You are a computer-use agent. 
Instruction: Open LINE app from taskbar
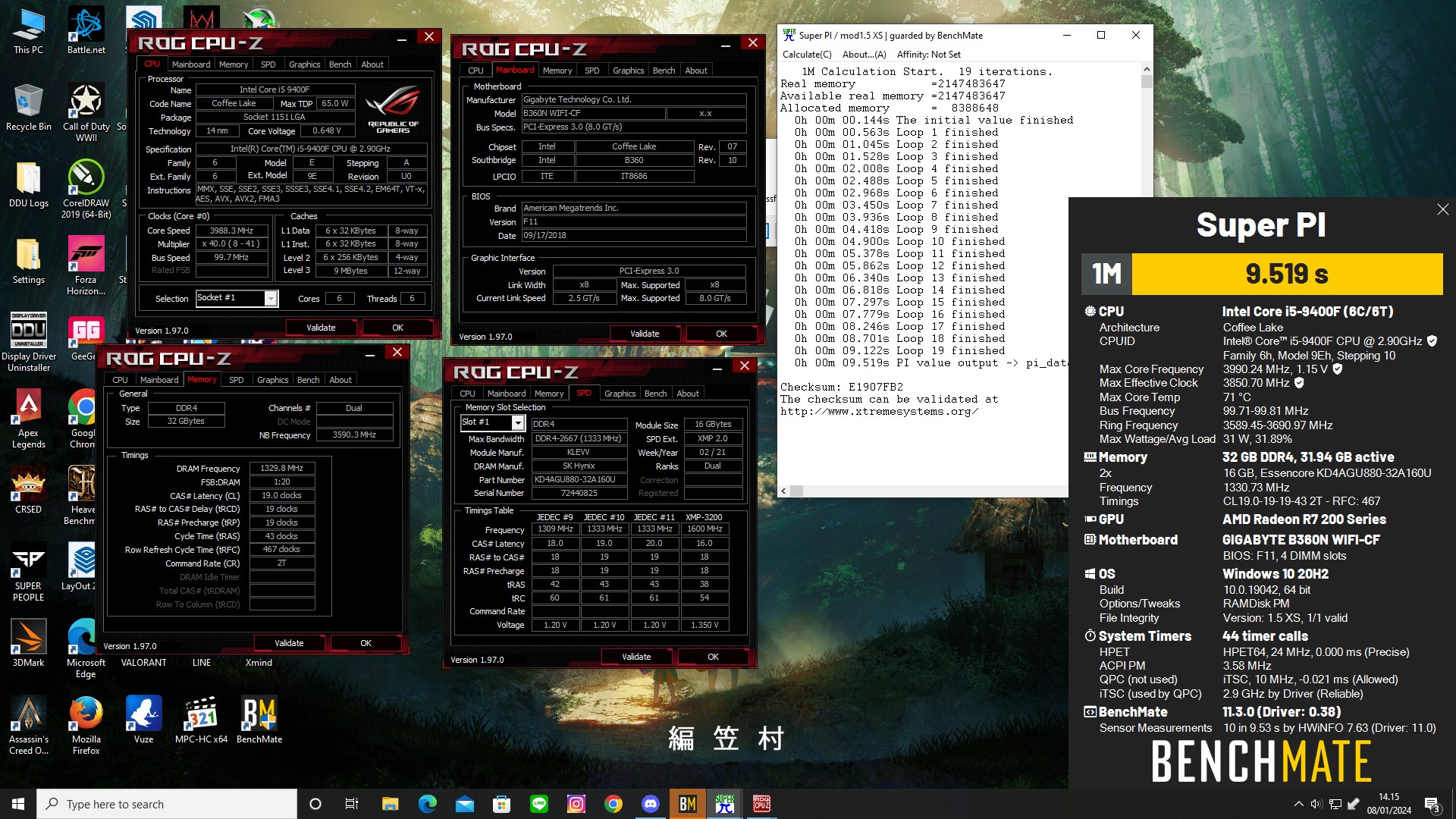point(539,804)
